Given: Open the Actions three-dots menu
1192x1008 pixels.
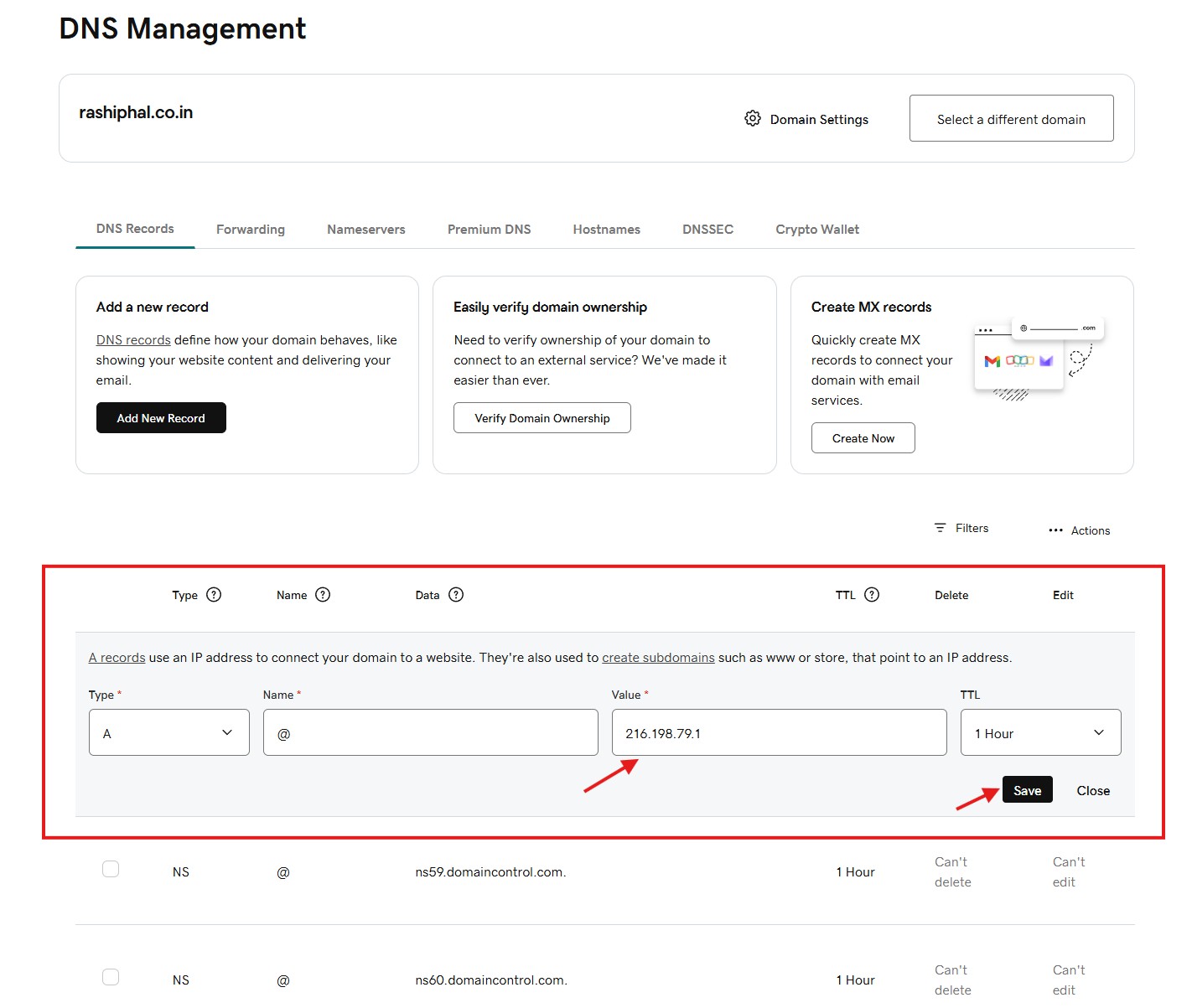Looking at the screenshot, I should pyautogui.click(x=1055, y=530).
